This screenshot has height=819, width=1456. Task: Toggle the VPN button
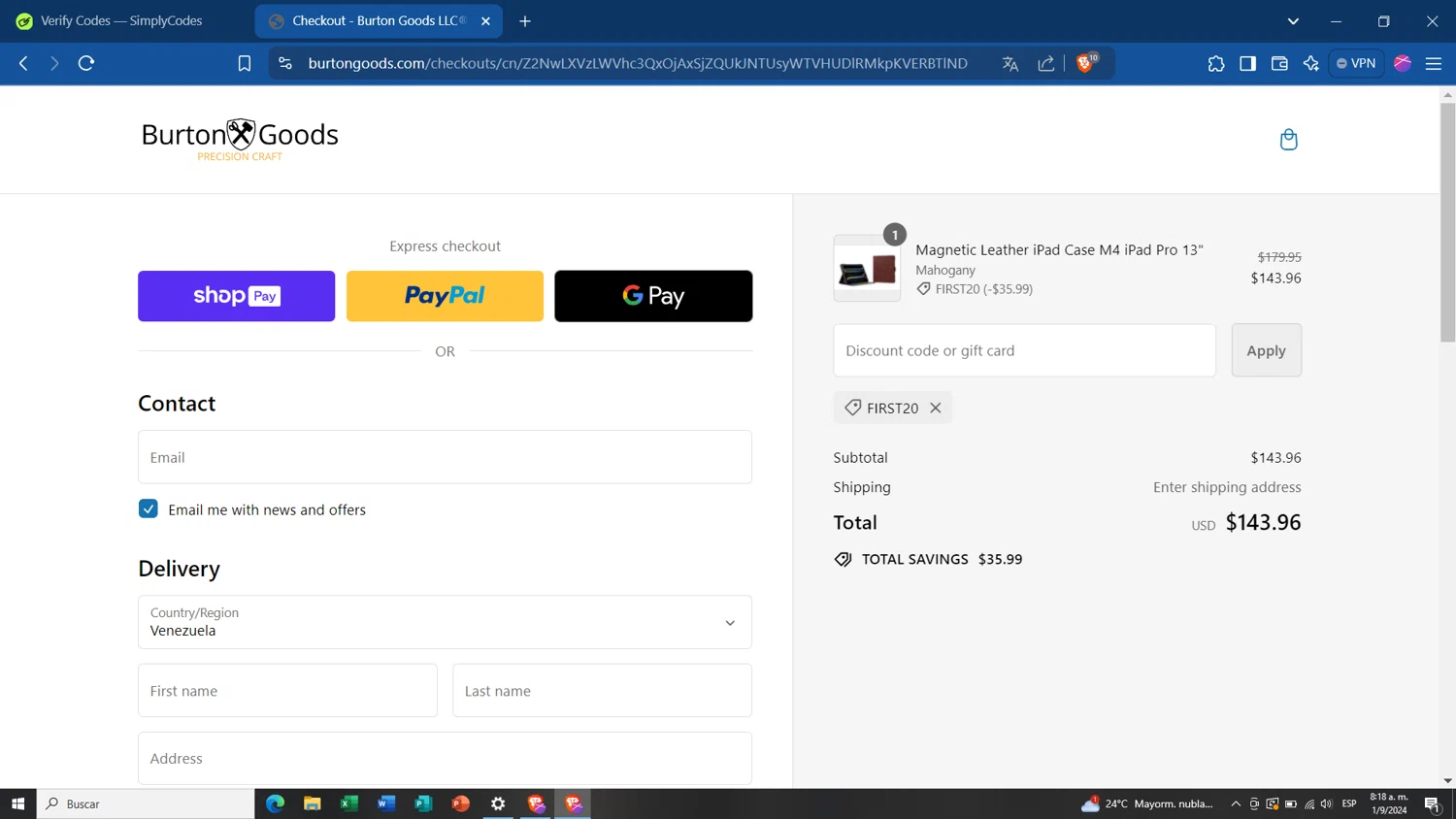point(1356,63)
